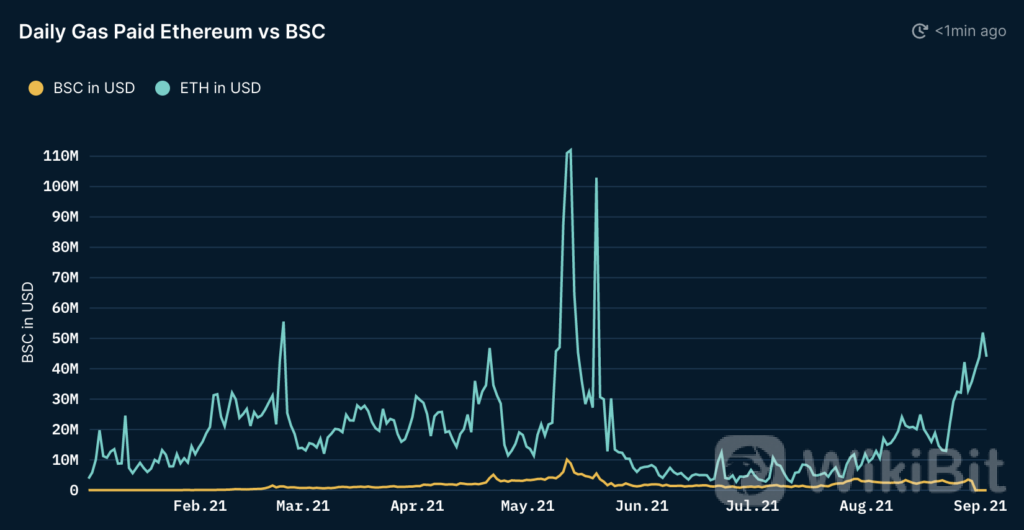Click the Aug.21 x-axis label
The height and width of the screenshot is (530, 1024).
pyautogui.click(x=866, y=507)
